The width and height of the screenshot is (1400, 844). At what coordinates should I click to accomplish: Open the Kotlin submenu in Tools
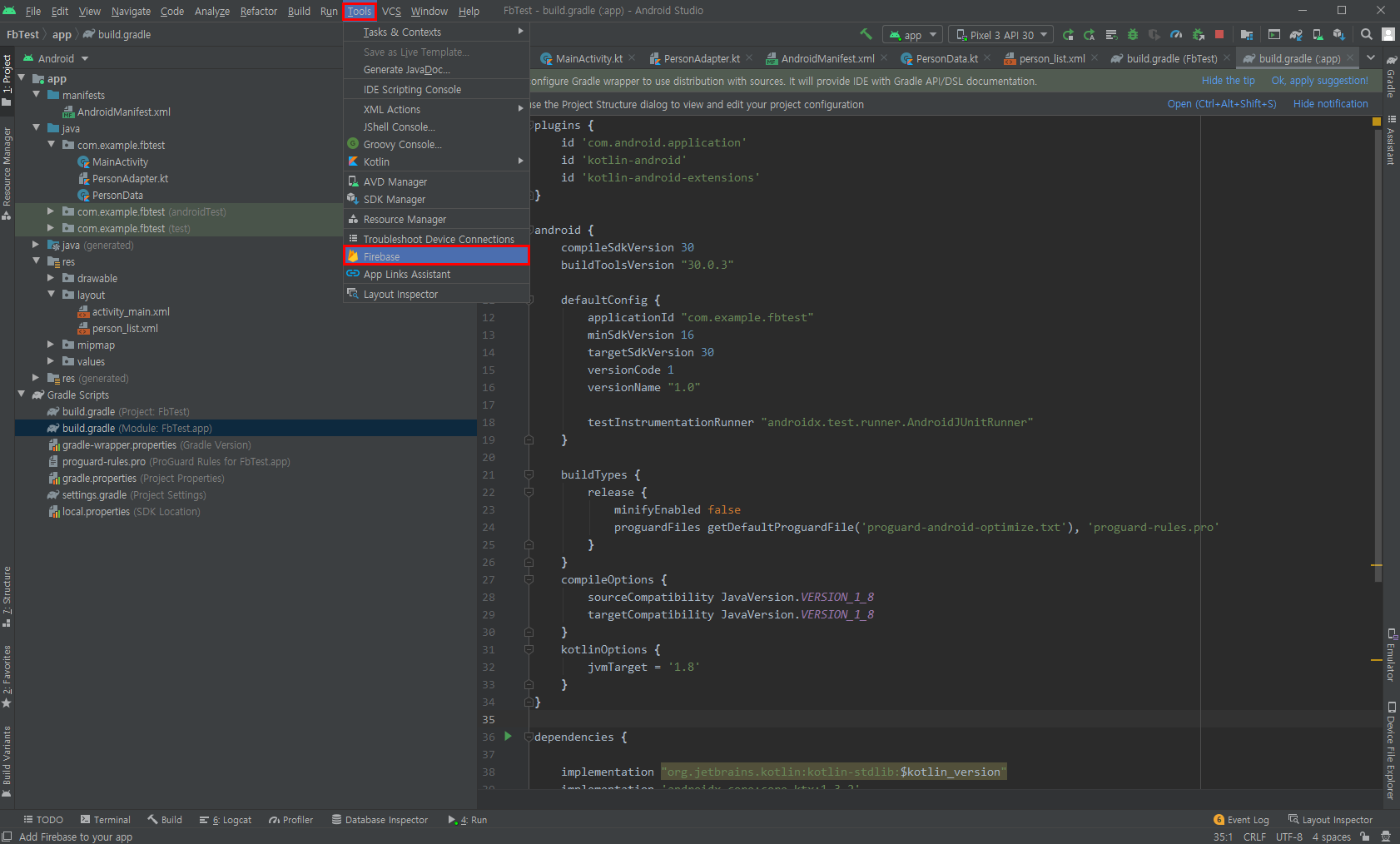point(436,161)
